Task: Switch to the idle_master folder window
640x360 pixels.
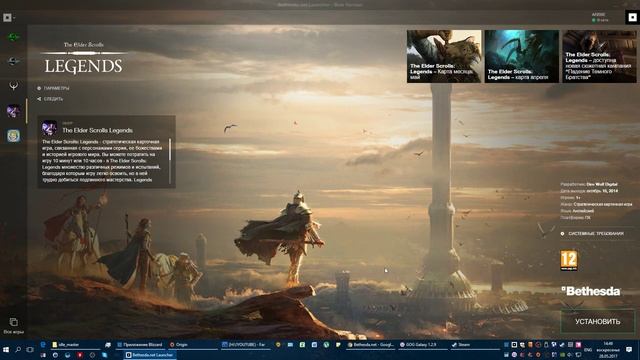Action: [76, 345]
